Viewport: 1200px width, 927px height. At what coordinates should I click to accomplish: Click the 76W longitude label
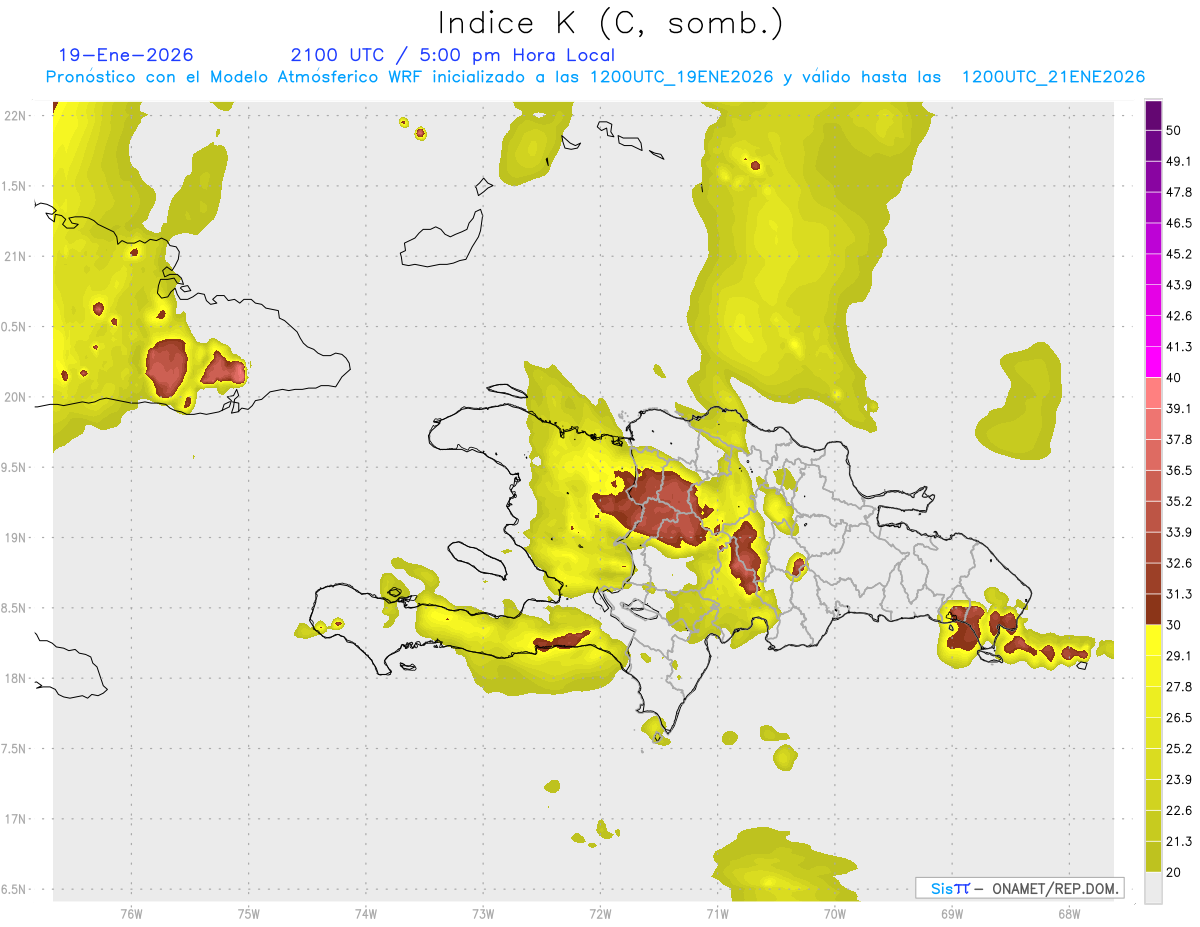131,913
